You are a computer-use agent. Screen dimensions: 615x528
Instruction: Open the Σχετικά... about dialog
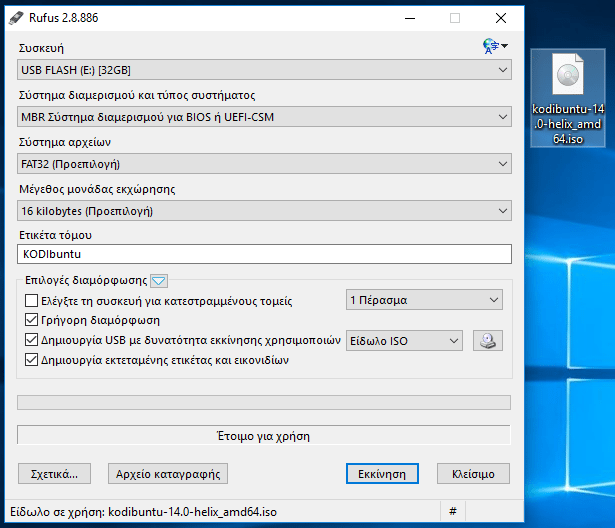54,474
